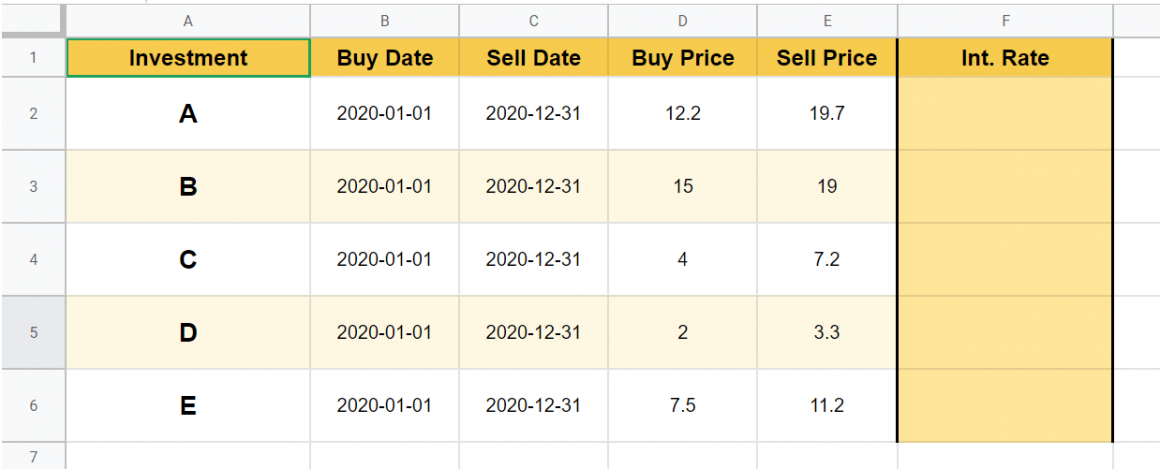Select the Int. Rate header cell
The image size is (1160, 469).
point(1005,58)
